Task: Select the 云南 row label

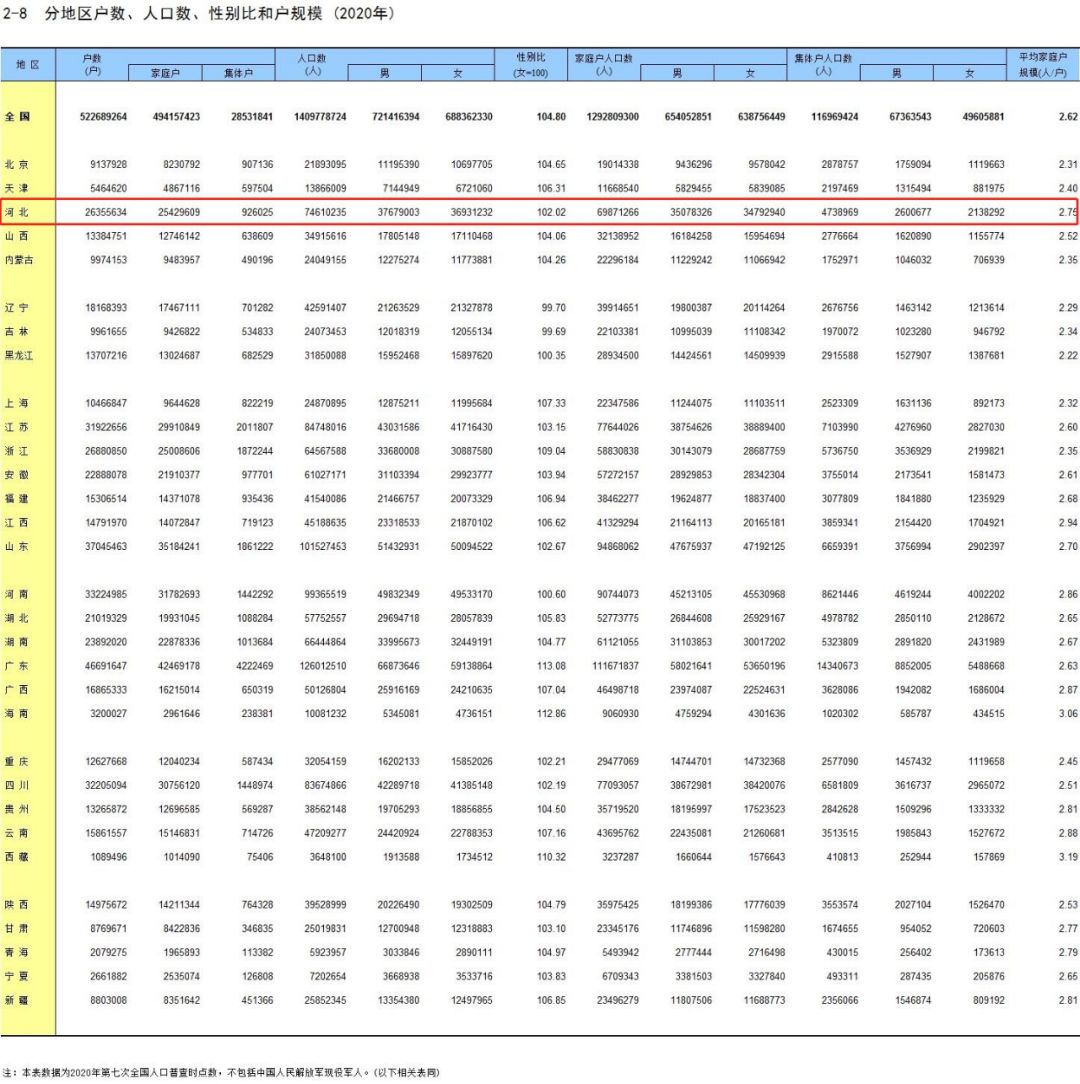Action: [x=17, y=833]
